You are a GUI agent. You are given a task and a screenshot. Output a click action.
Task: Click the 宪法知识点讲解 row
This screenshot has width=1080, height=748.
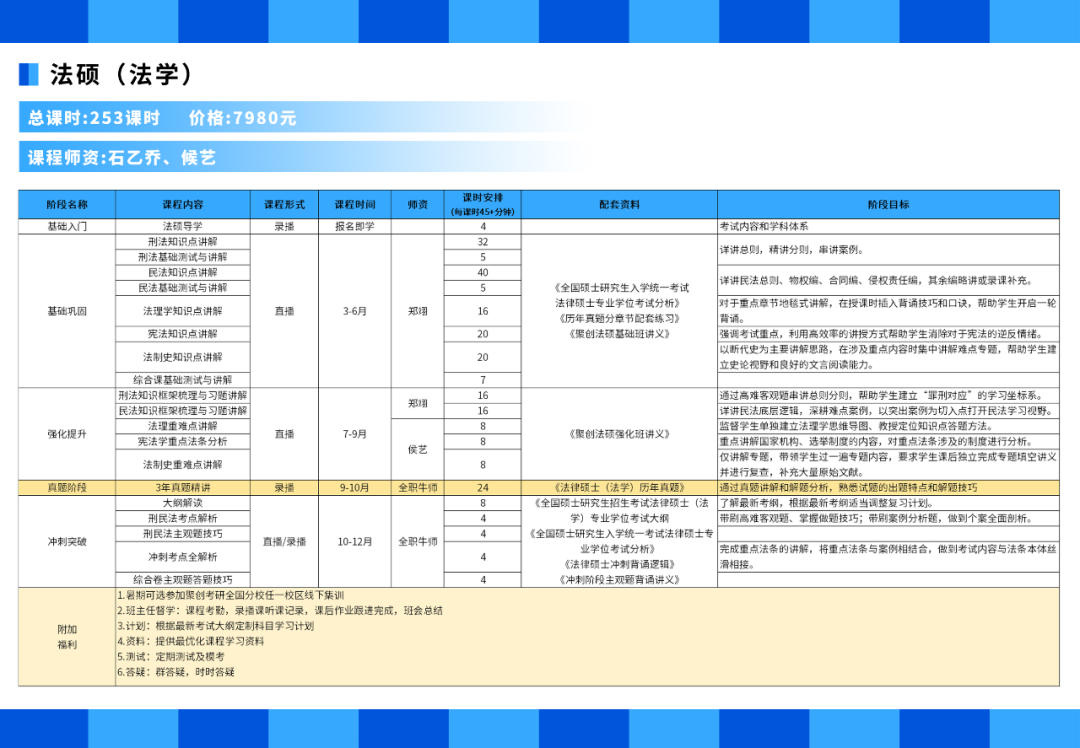click(x=183, y=334)
